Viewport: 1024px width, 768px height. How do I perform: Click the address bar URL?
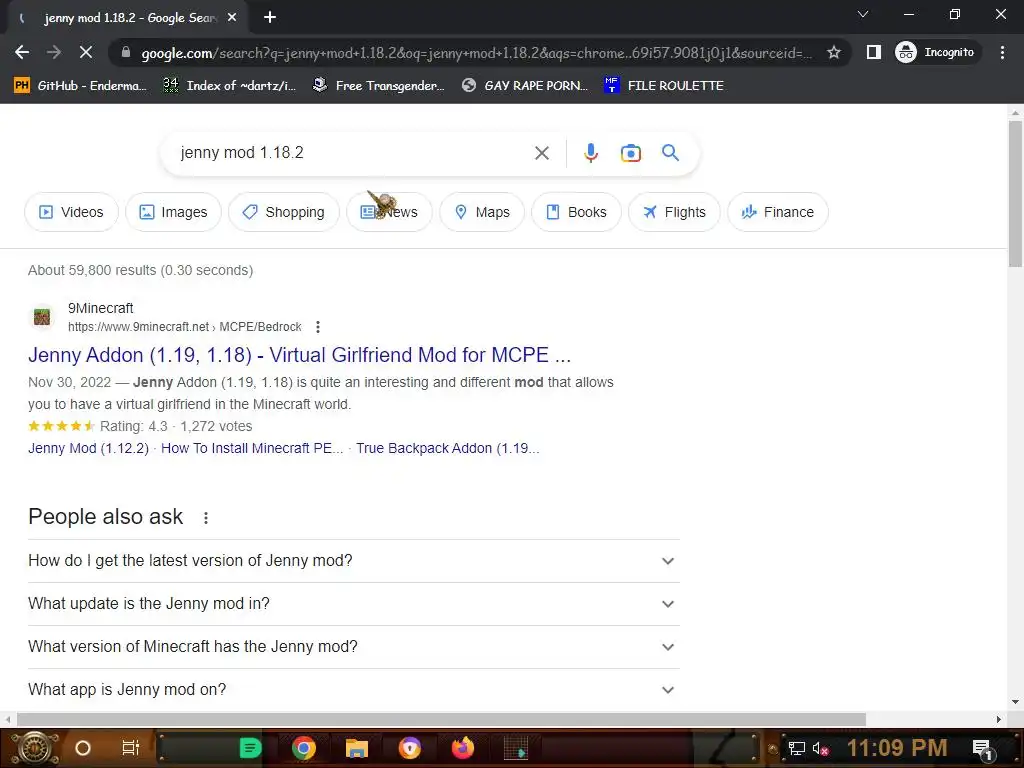click(x=477, y=53)
